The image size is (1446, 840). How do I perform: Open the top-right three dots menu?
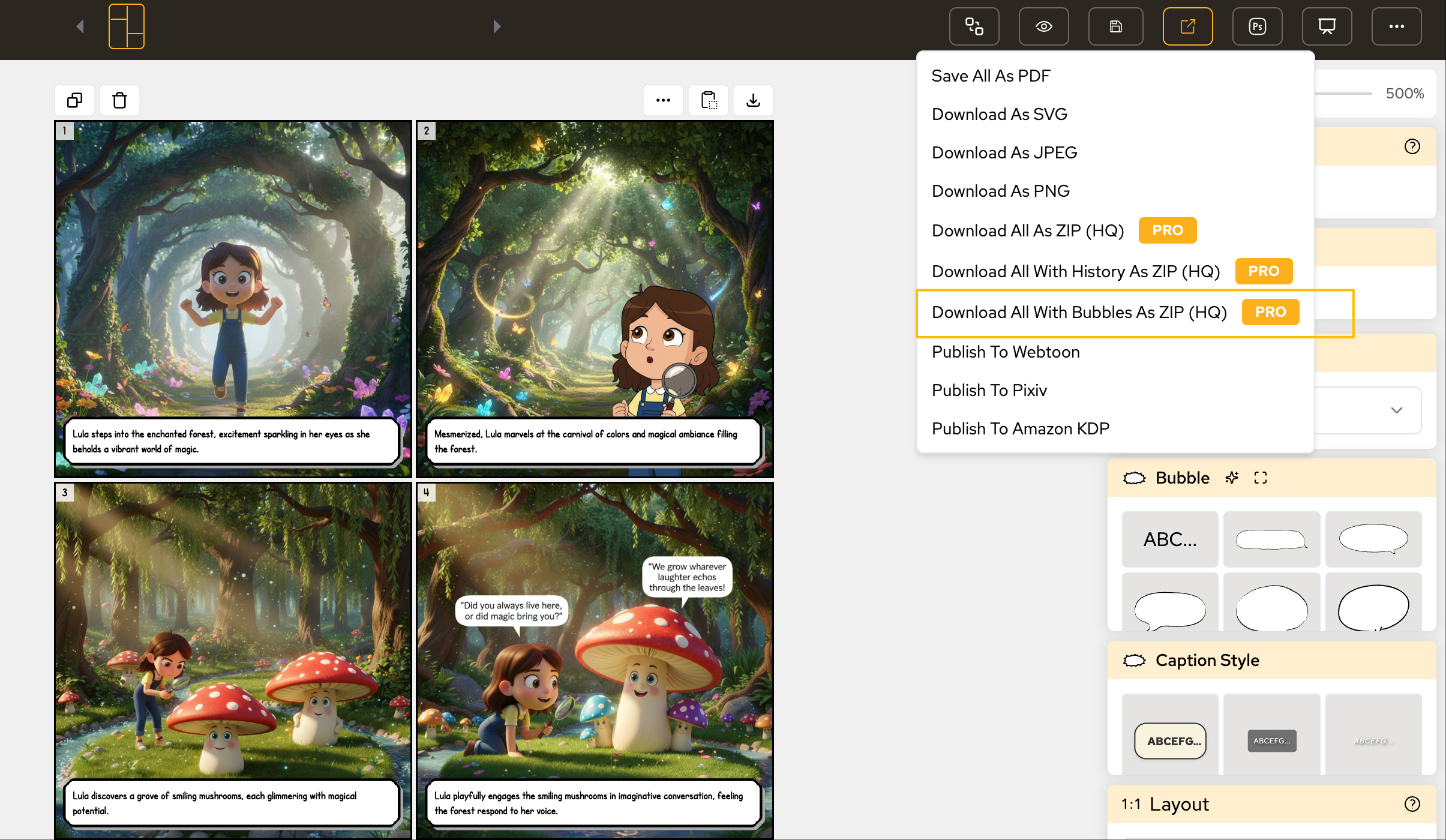(1396, 26)
